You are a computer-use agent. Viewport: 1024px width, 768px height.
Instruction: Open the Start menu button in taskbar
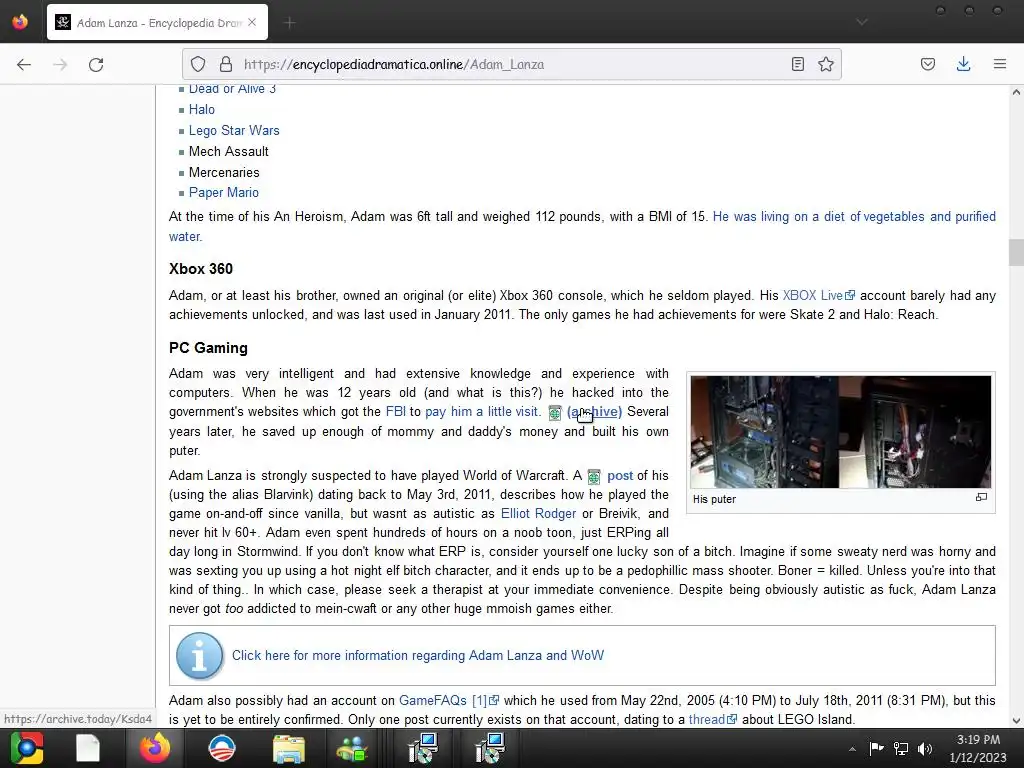pyautogui.click(x=26, y=748)
